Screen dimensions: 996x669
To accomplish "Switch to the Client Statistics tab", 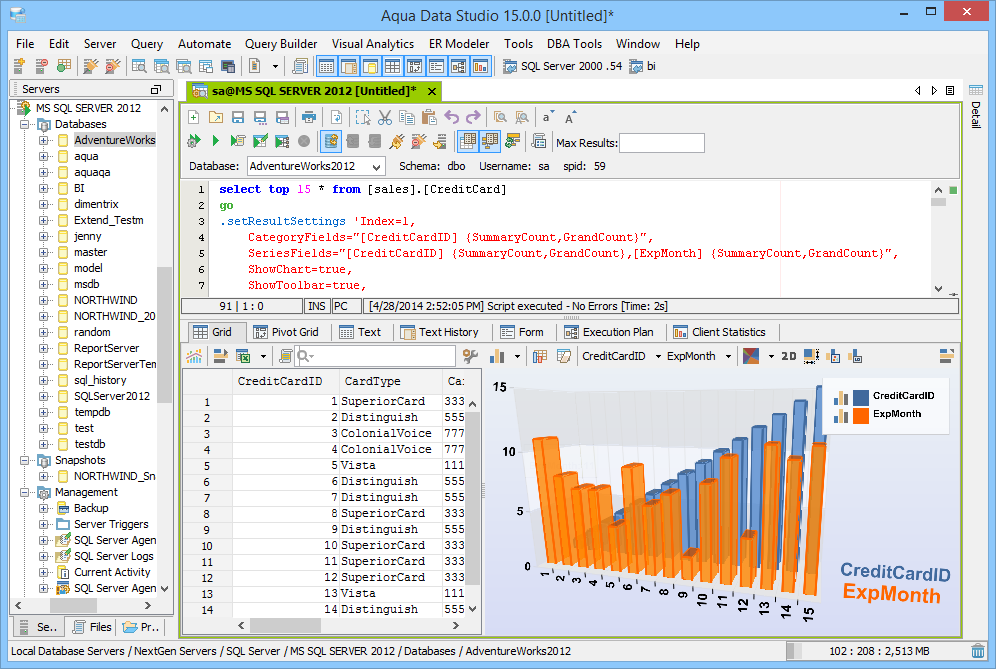I will click(720, 332).
